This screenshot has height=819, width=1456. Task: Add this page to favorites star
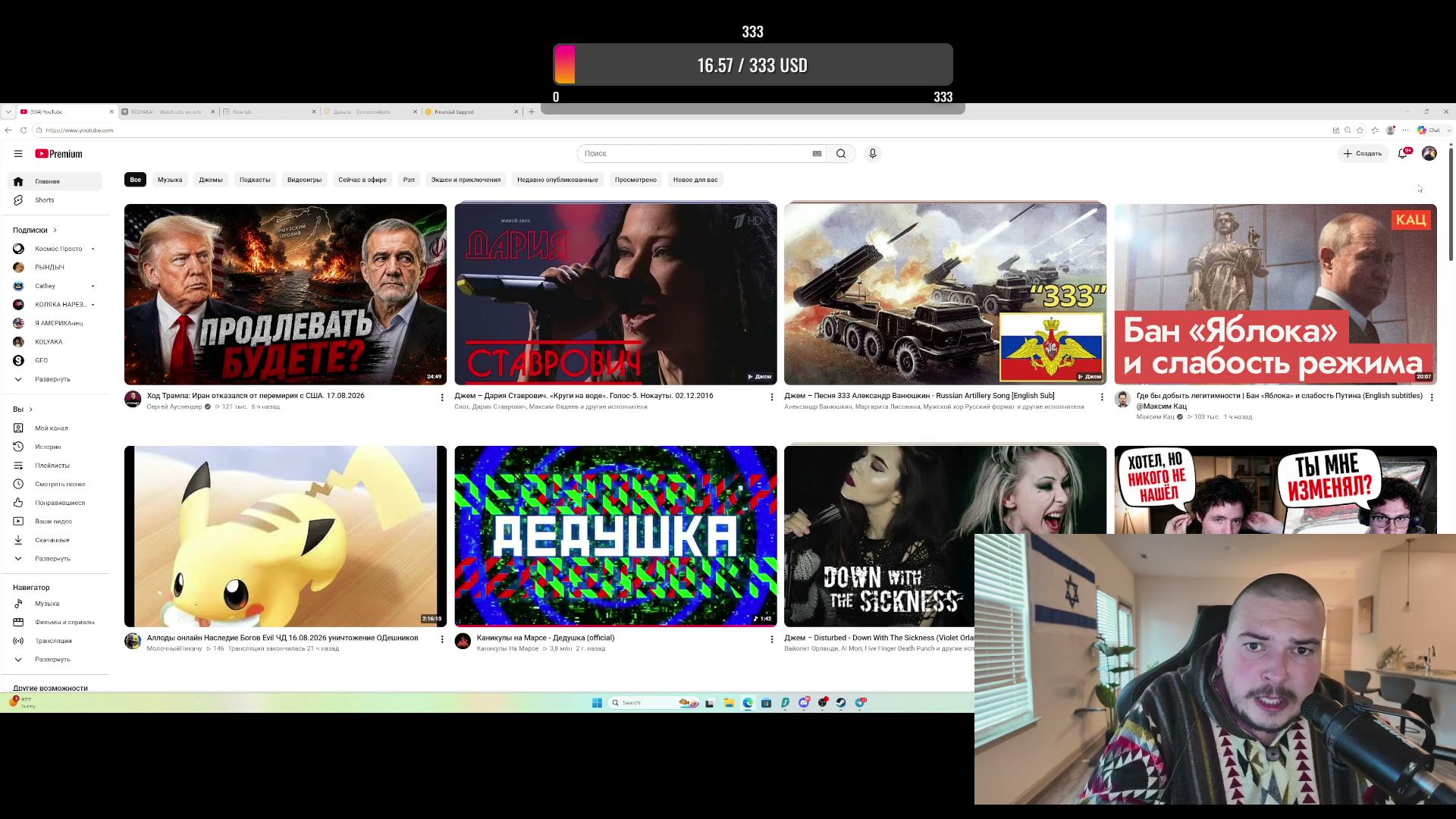tap(1360, 130)
